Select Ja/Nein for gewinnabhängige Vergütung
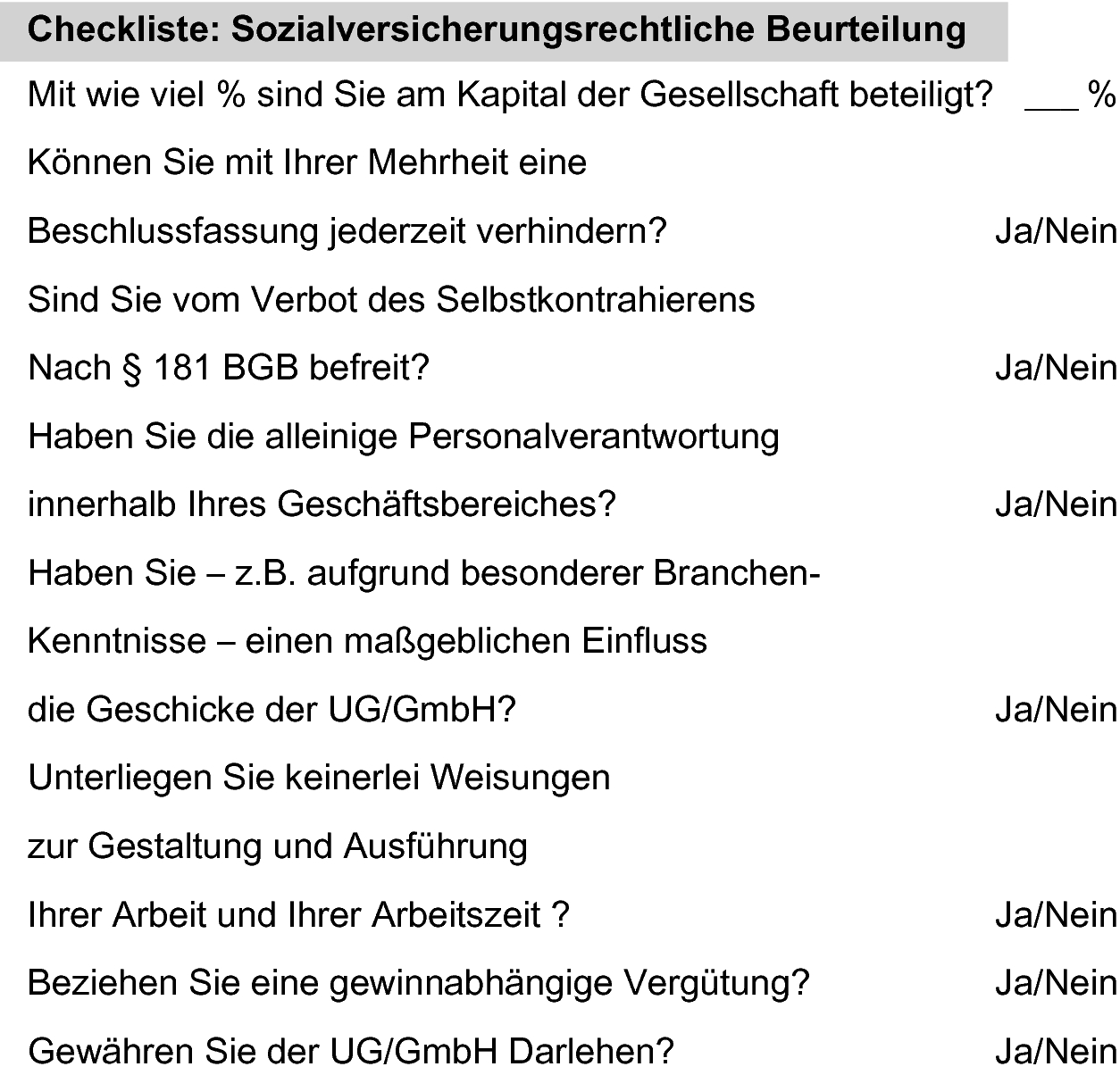 point(1056,983)
